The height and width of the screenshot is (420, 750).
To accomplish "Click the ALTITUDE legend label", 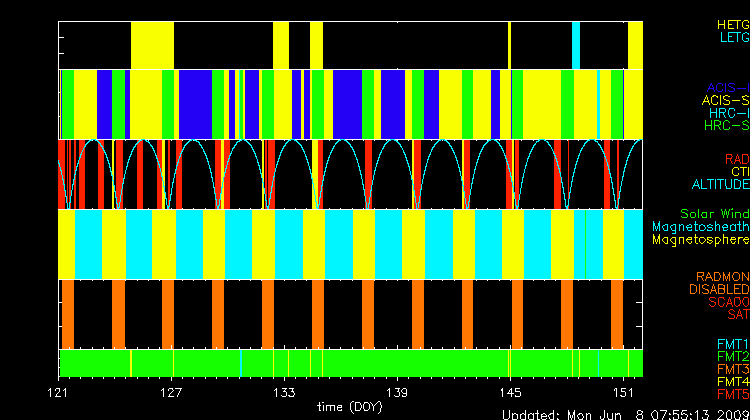I will click(x=720, y=185).
